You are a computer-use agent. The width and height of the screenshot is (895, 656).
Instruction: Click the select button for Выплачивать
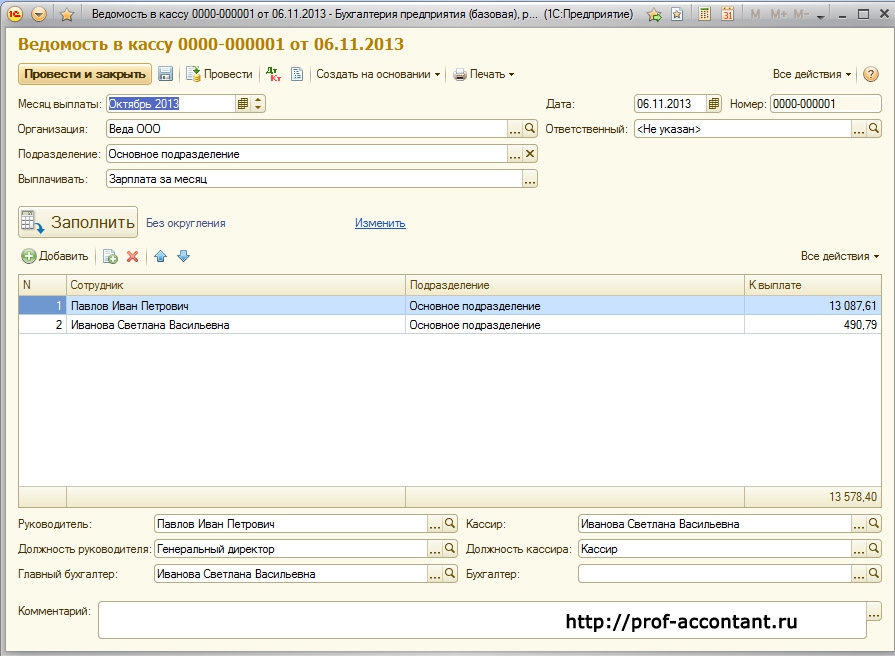(530, 179)
